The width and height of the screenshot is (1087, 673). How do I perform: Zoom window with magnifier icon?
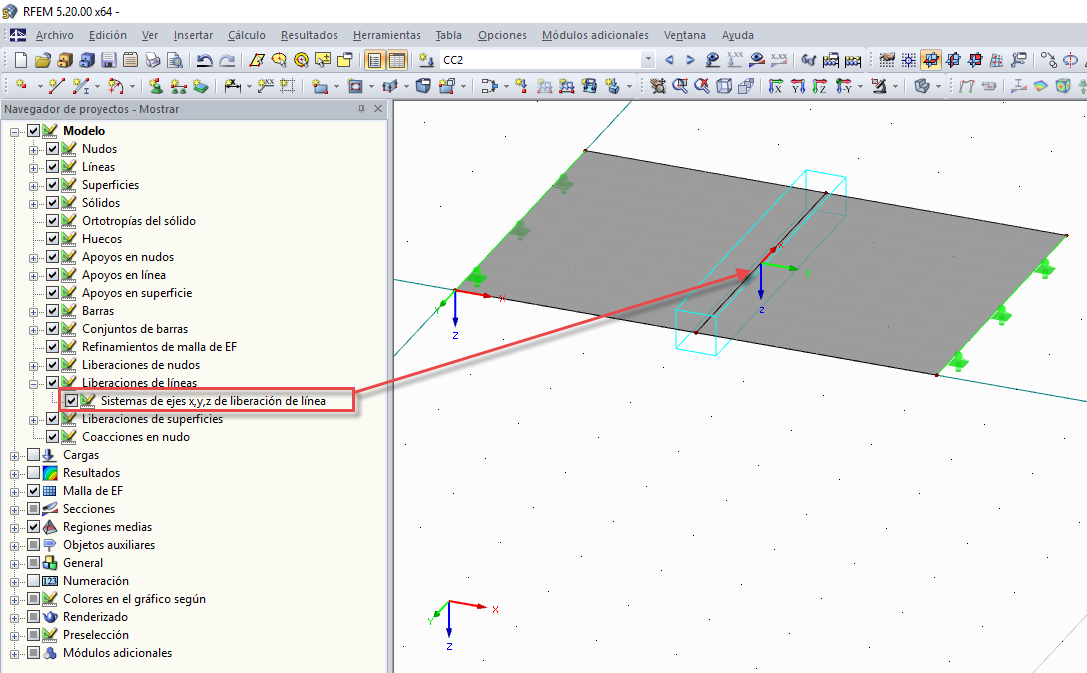[679, 86]
